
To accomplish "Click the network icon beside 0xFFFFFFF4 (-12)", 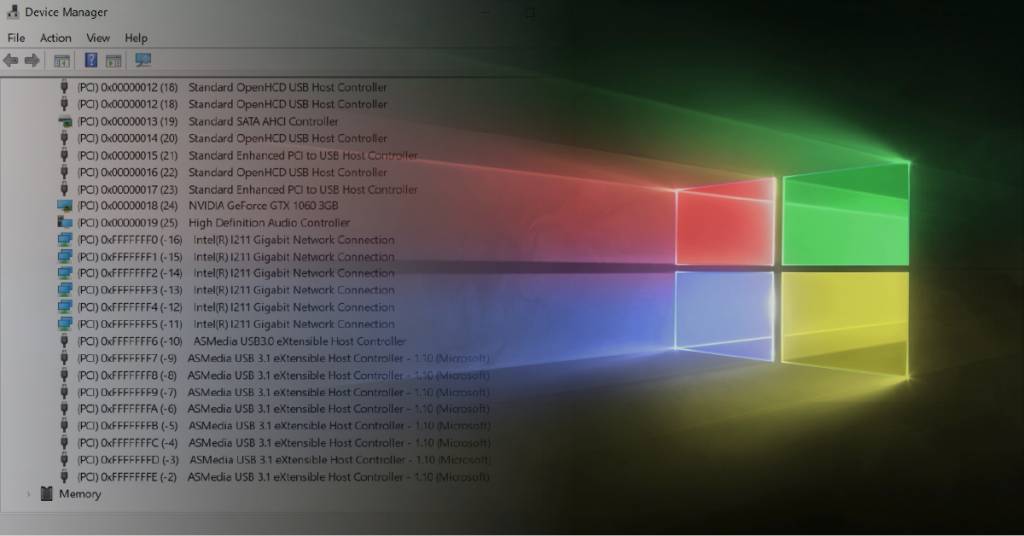I will pyautogui.click(x=65, y=307).
